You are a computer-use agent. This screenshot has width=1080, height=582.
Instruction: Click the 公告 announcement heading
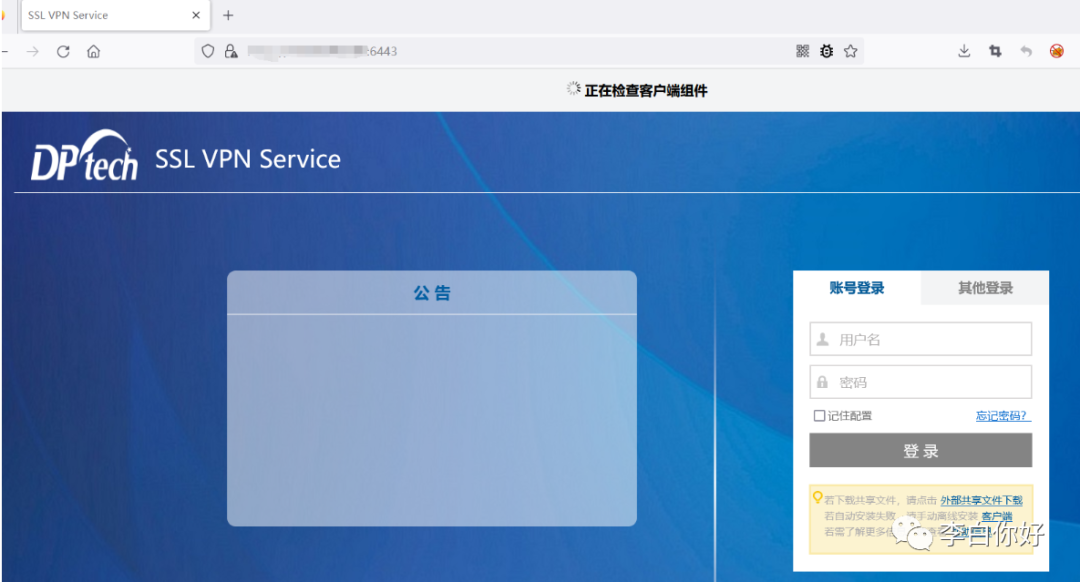click(432, 293)
